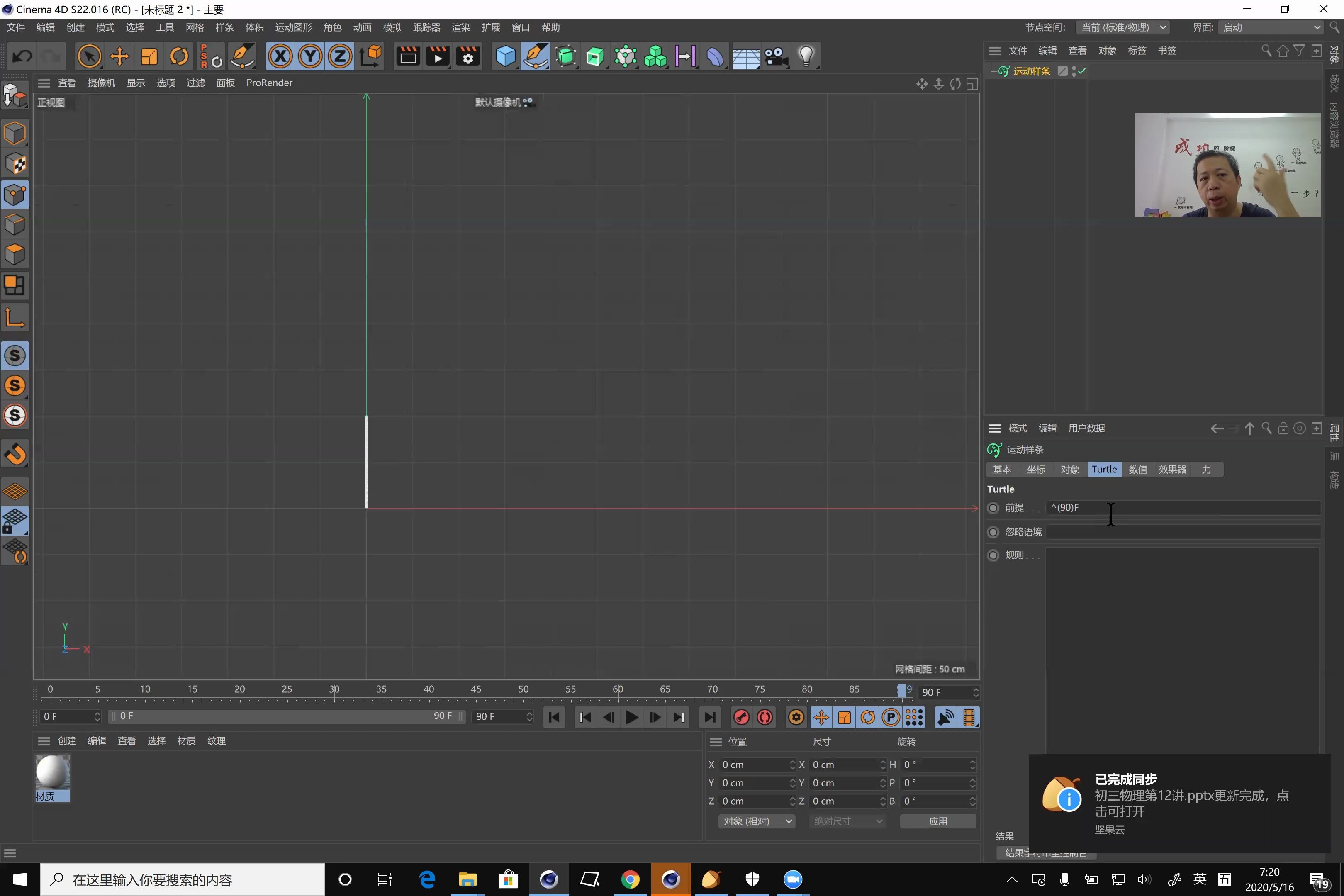Click the Camera object icon
The width and height of the screenshot is (1344, 896).
pos(776,56)
